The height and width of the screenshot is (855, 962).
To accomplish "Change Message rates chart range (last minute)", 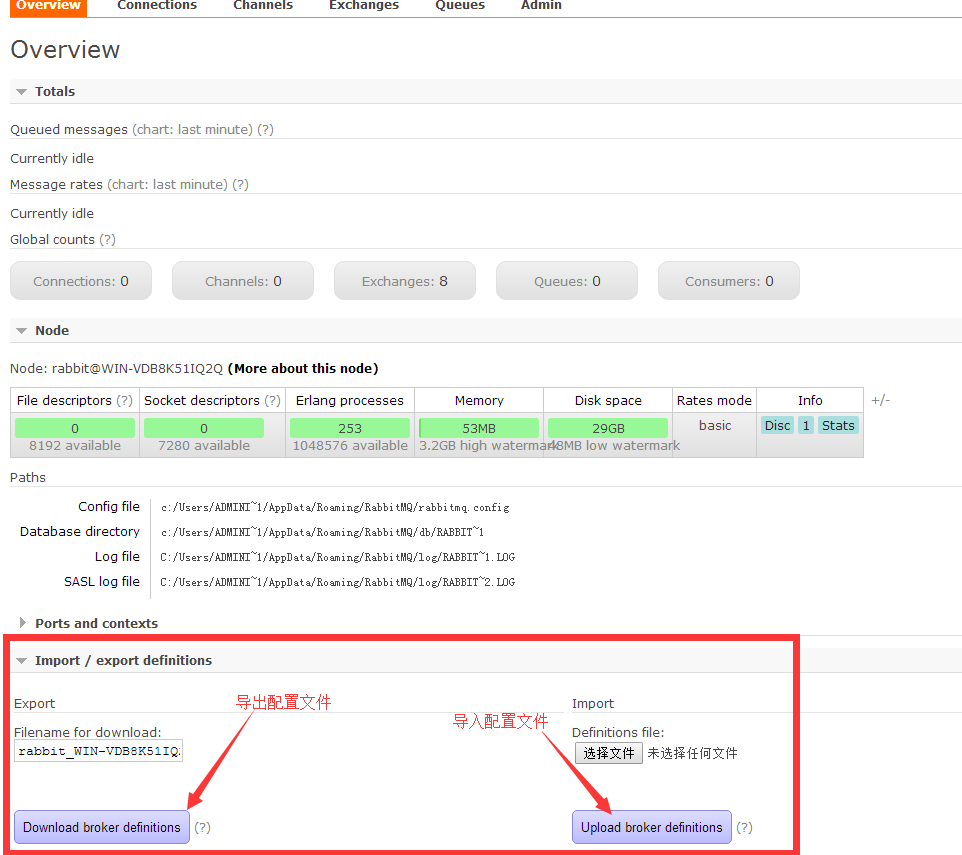I will click(167, 185).
